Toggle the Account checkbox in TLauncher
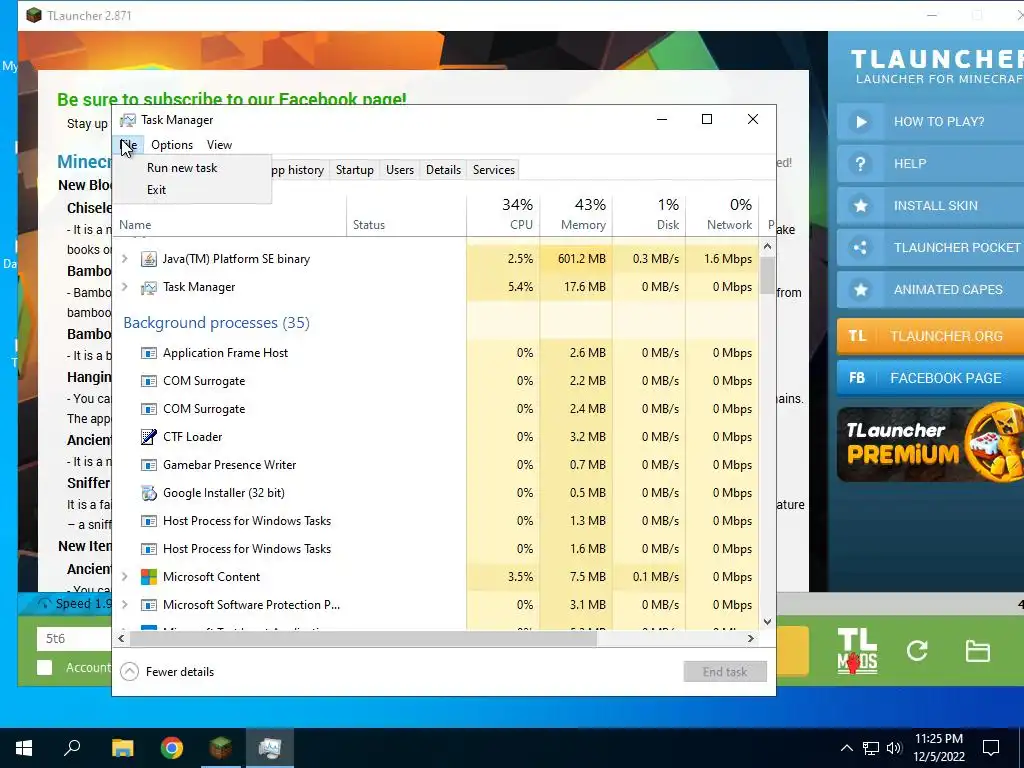Screen dimensions: 1024x768 (x=44, y=667)
